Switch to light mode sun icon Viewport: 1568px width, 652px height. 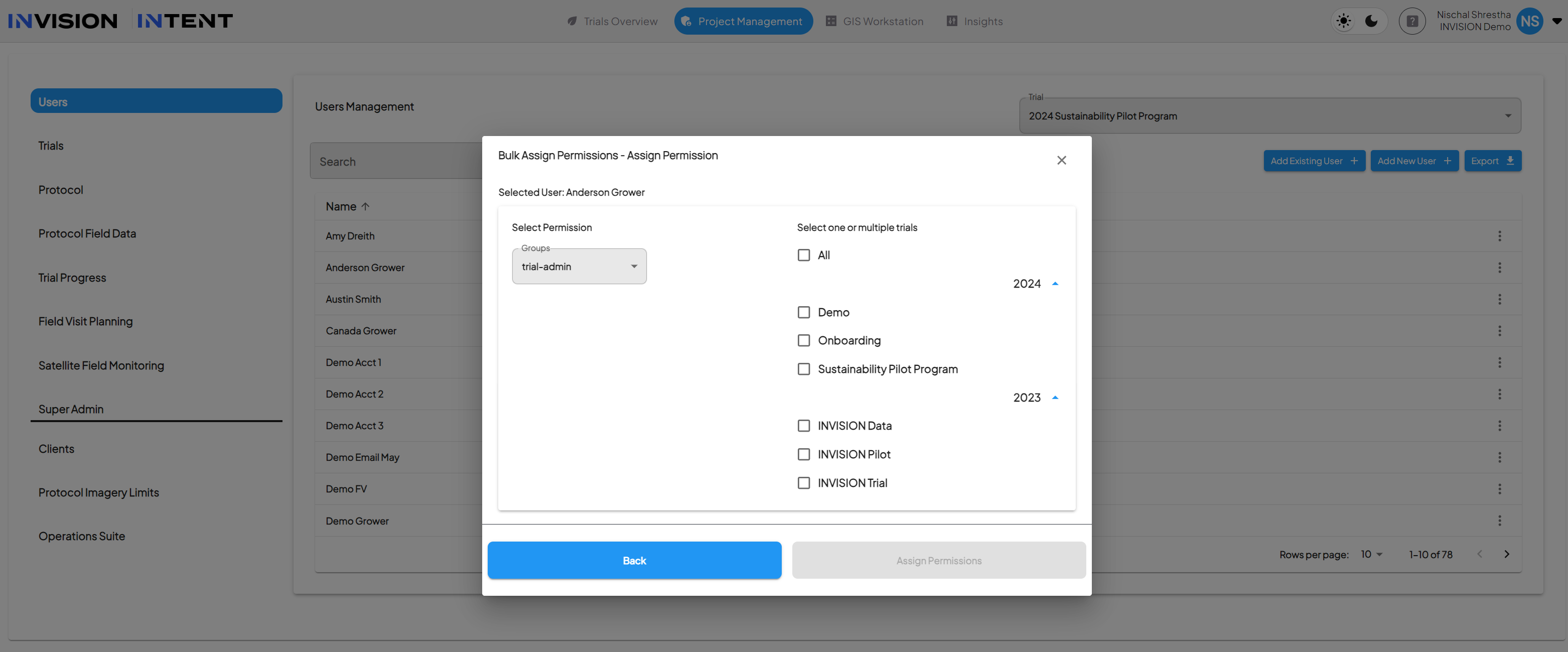(x=1343, y=21)
